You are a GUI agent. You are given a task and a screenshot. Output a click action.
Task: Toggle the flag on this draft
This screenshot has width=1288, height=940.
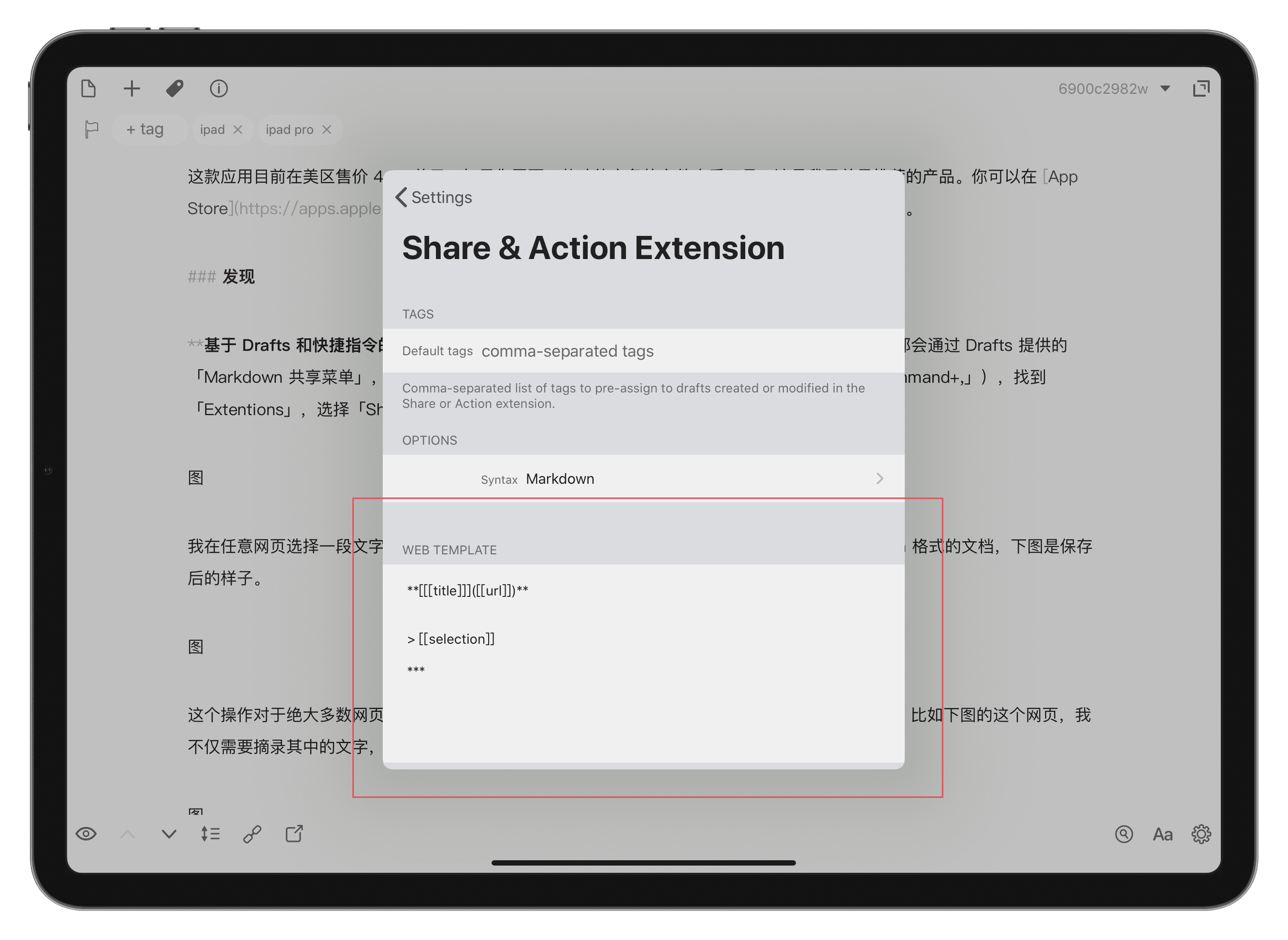91,129
